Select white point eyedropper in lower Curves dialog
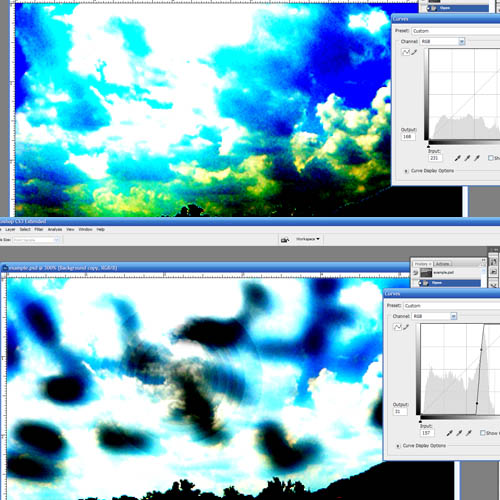The height and width of the screenshot is (500, 500). tap(469, 433)
